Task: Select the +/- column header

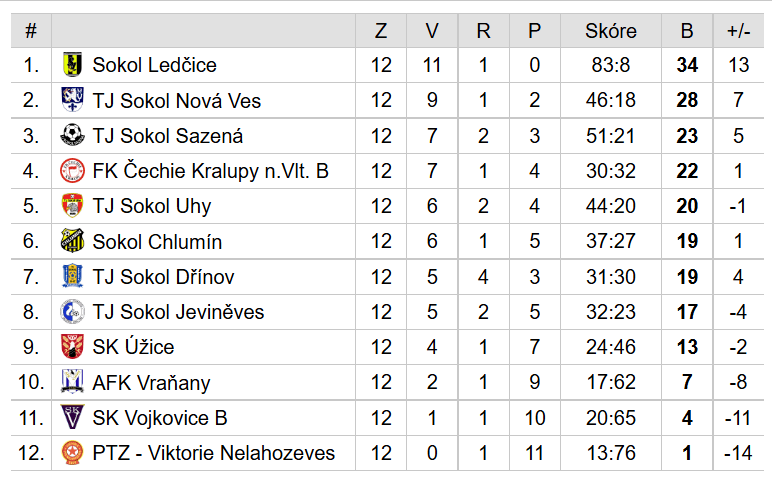Action: (x=739, y=31)
